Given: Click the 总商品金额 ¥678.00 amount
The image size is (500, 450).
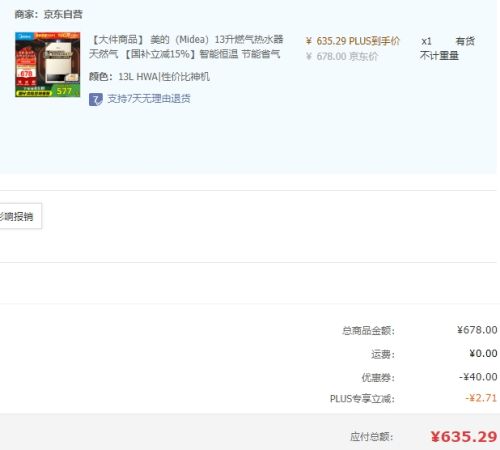Looking at the screenshot, I should (x=477, y=330).
